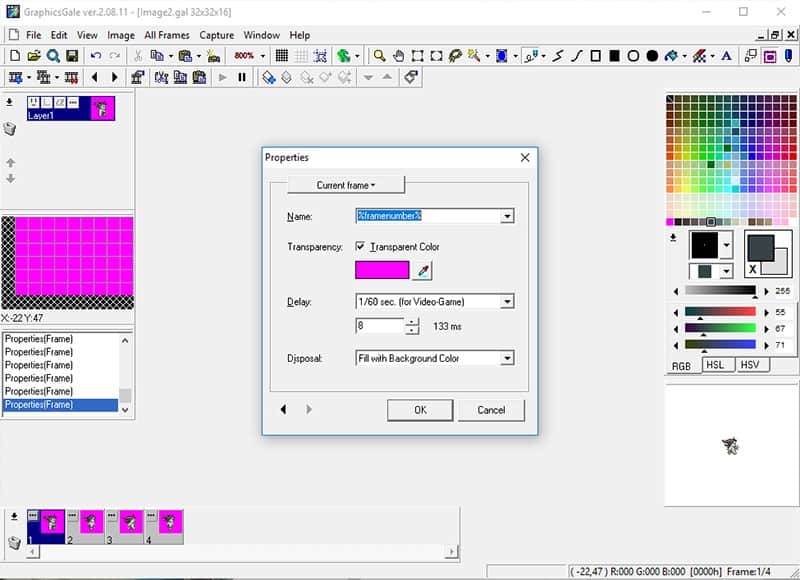Select the freehand pen tool

pyautogui.click(x=531, y=56)
